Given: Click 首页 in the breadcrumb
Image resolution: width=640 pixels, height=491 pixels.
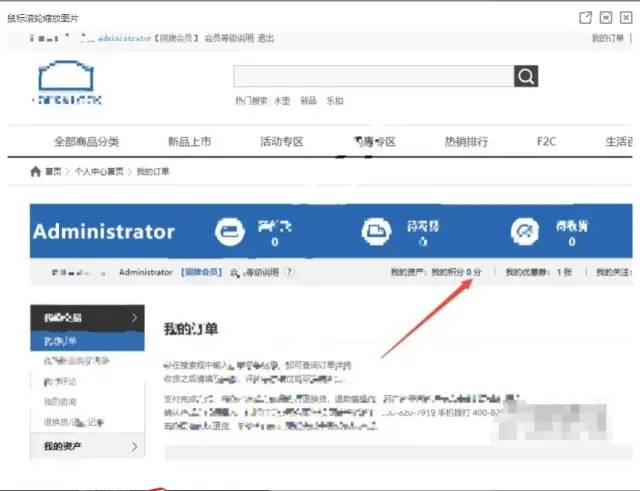Looking at the screenshot, I should point(53,171).
